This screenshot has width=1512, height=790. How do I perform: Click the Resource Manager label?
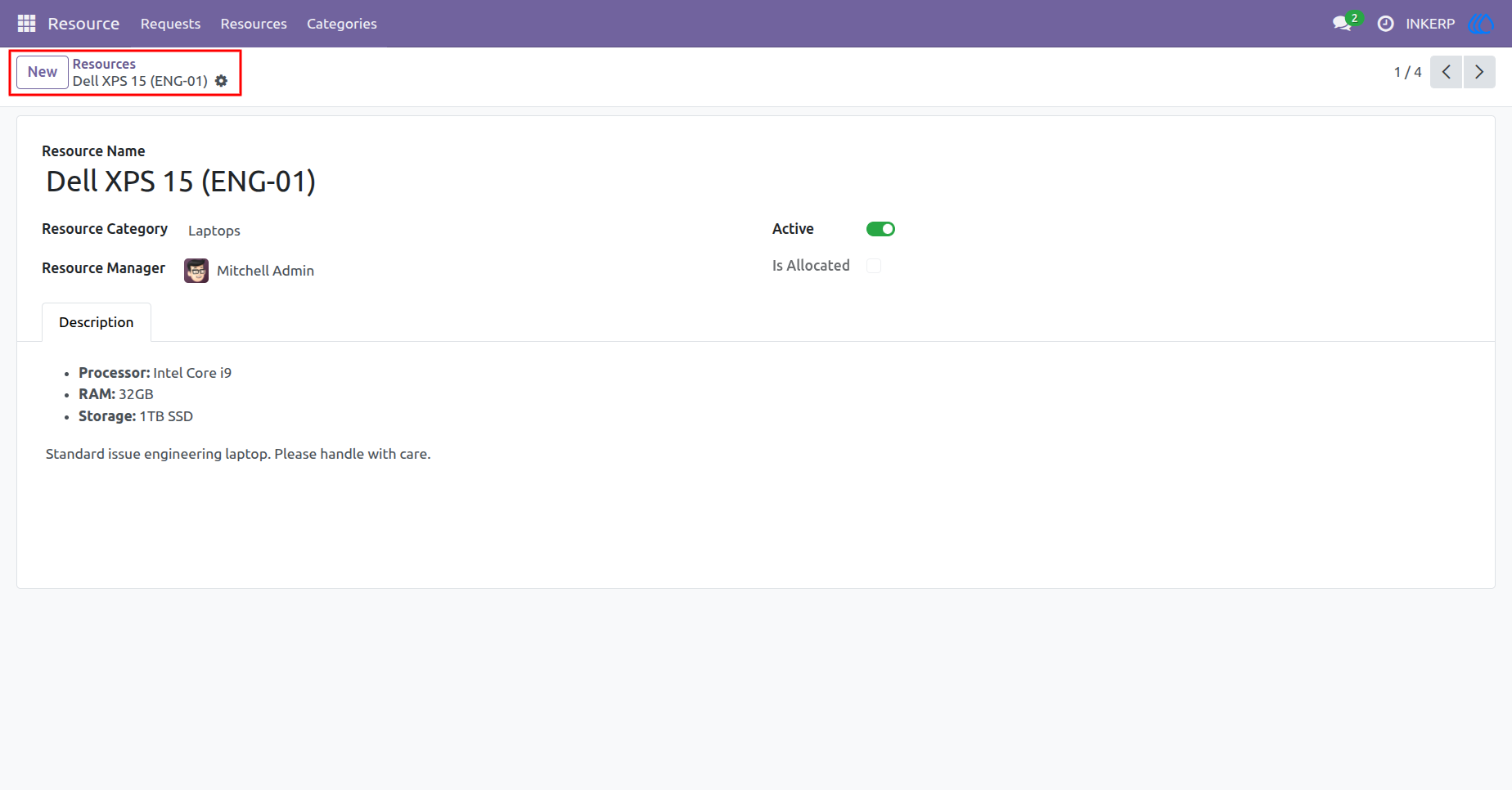(103, 268)
